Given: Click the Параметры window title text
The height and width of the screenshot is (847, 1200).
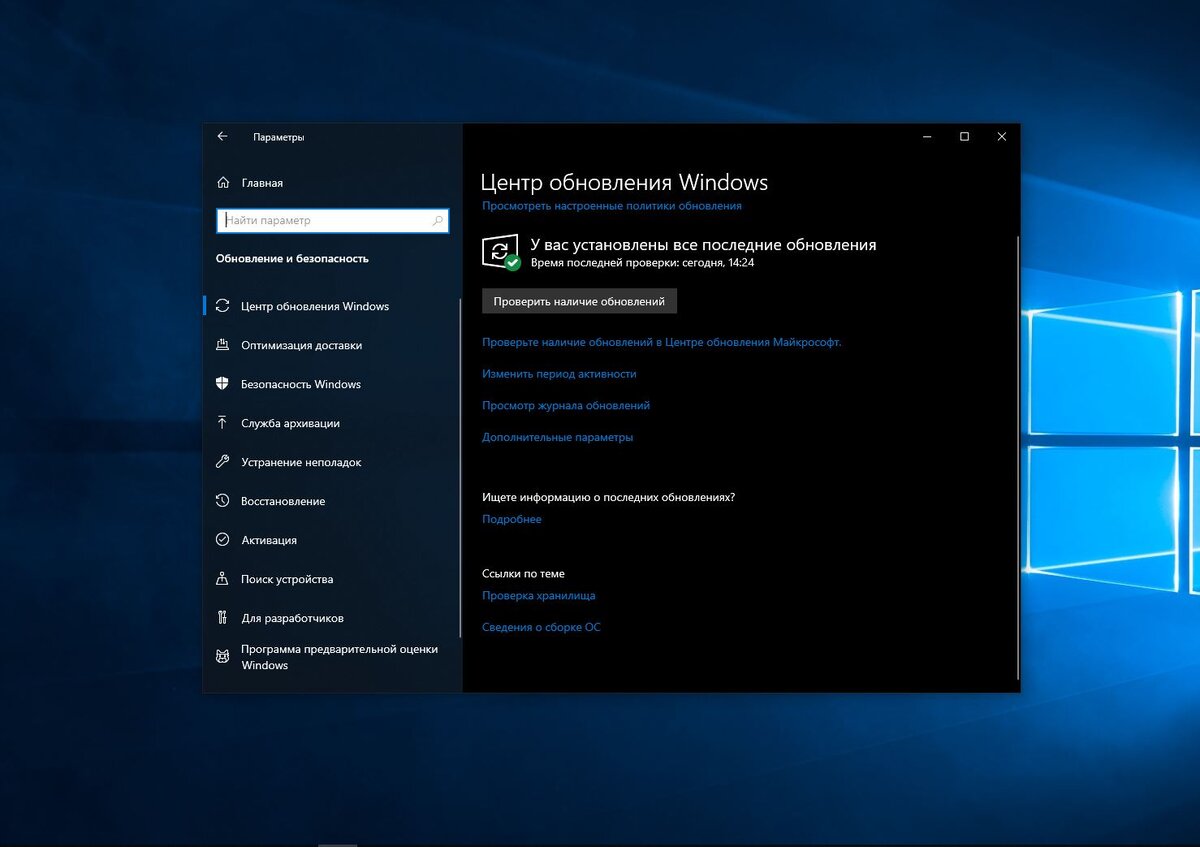Looking at the screenshot, I should [279, 137].
